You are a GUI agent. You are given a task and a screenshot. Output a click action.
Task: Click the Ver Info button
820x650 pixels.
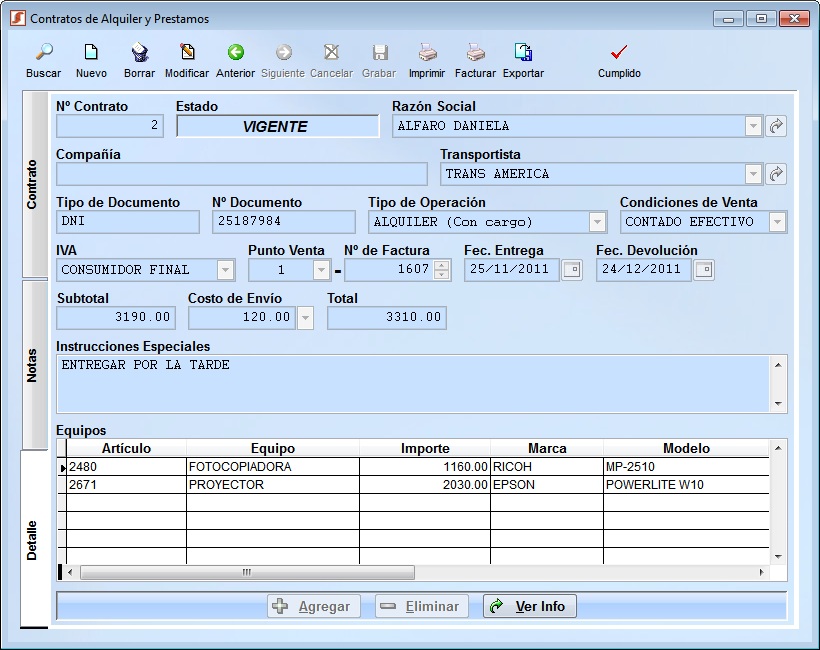point(529,606)
